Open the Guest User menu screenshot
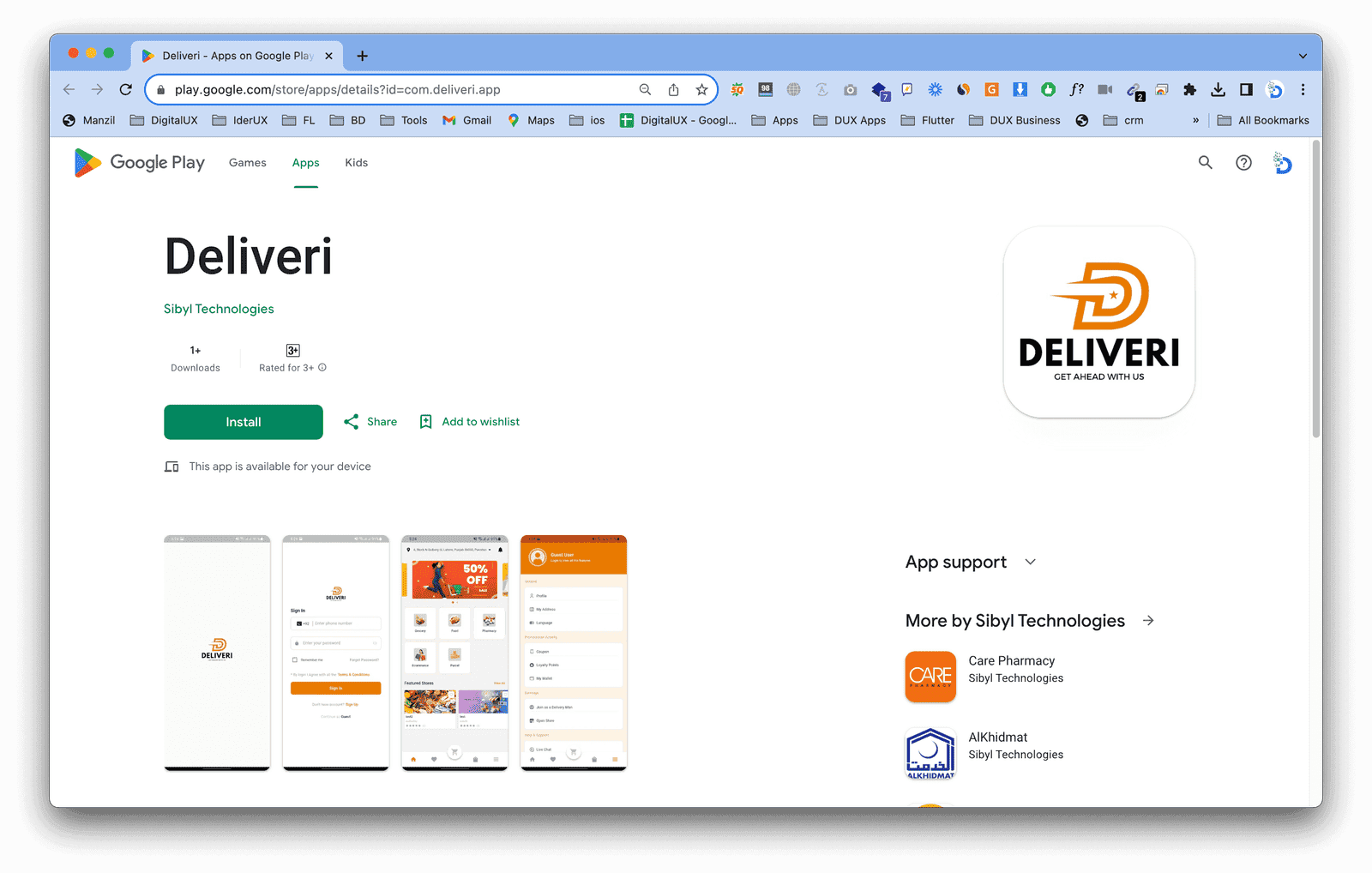The height and width of the screenshot is (873, 1372). 574,653
